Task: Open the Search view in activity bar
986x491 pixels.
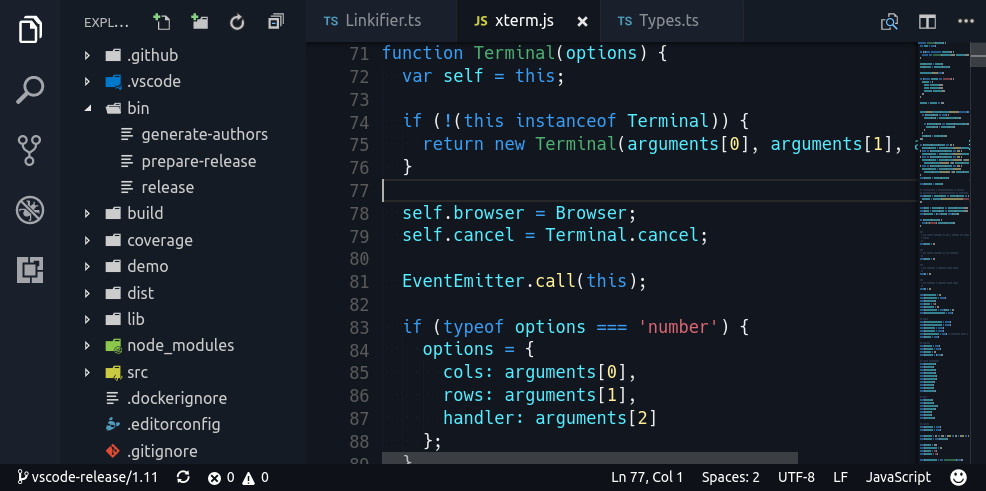Action: pyautogui.click(x=30, y=89)
